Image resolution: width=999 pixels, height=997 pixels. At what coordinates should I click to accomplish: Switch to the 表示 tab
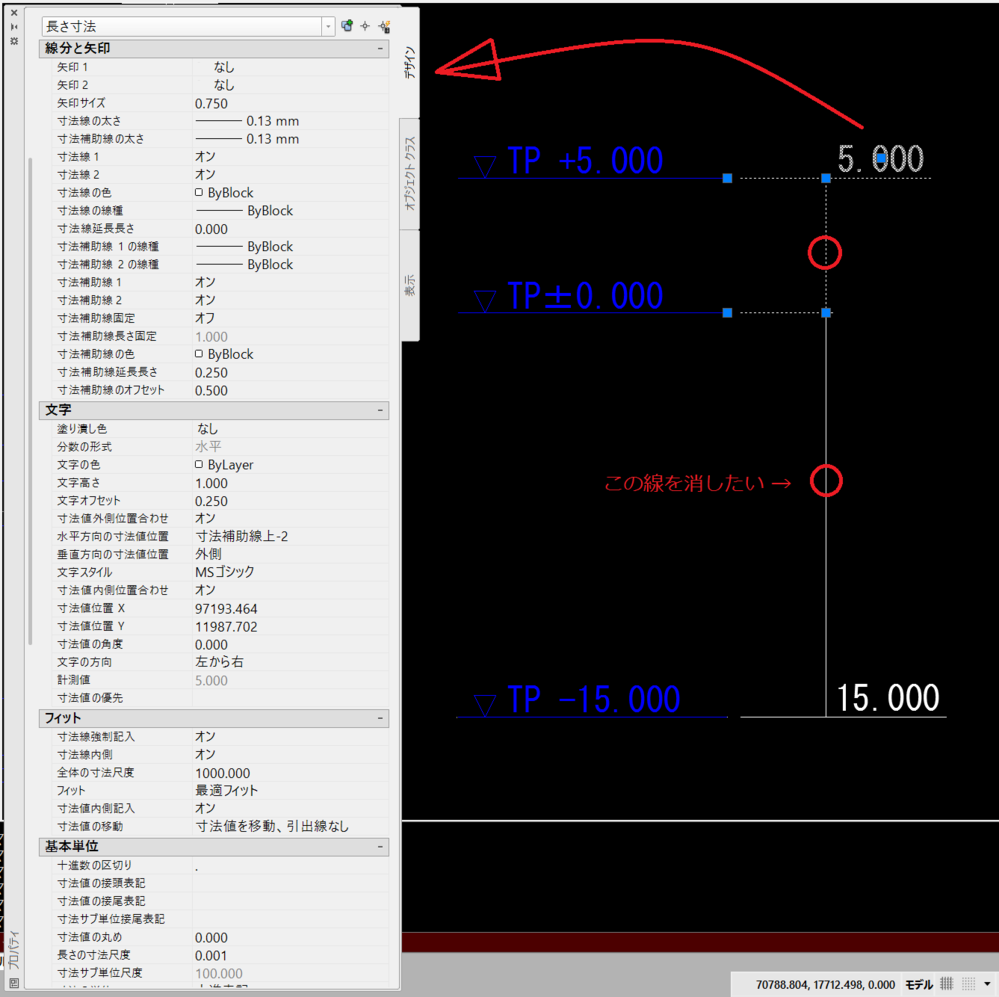tap(410, 285)
